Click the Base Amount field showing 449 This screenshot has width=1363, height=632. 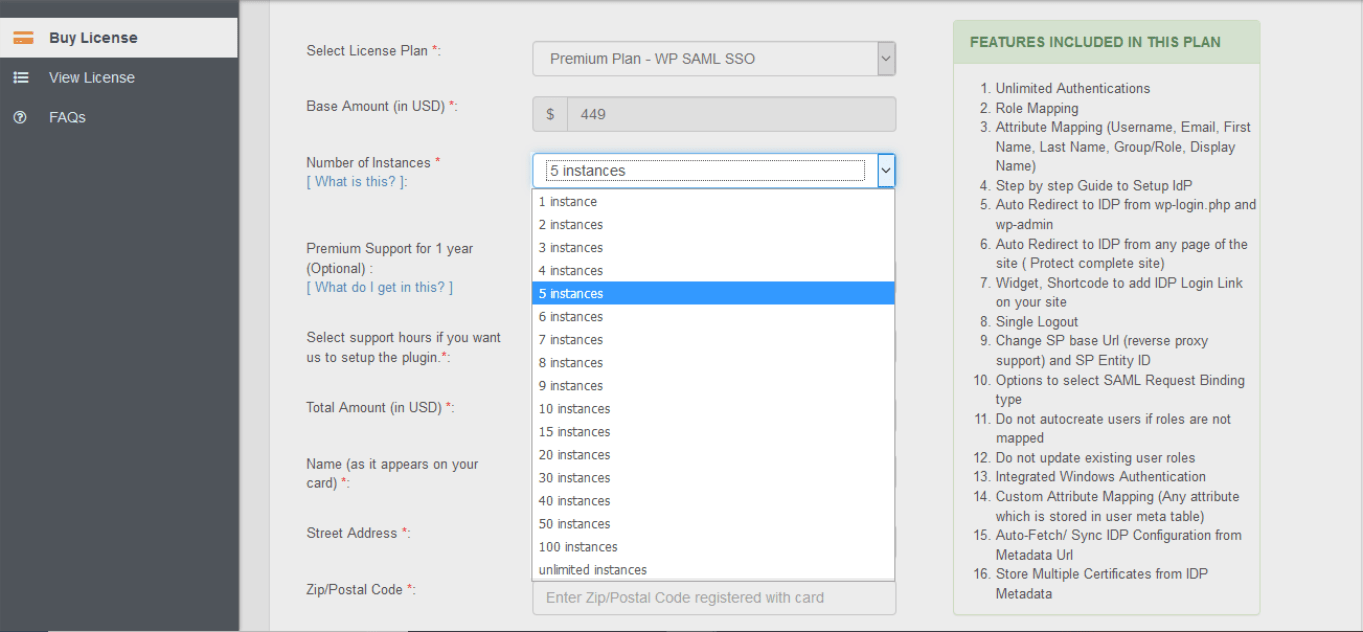[731, 114]
